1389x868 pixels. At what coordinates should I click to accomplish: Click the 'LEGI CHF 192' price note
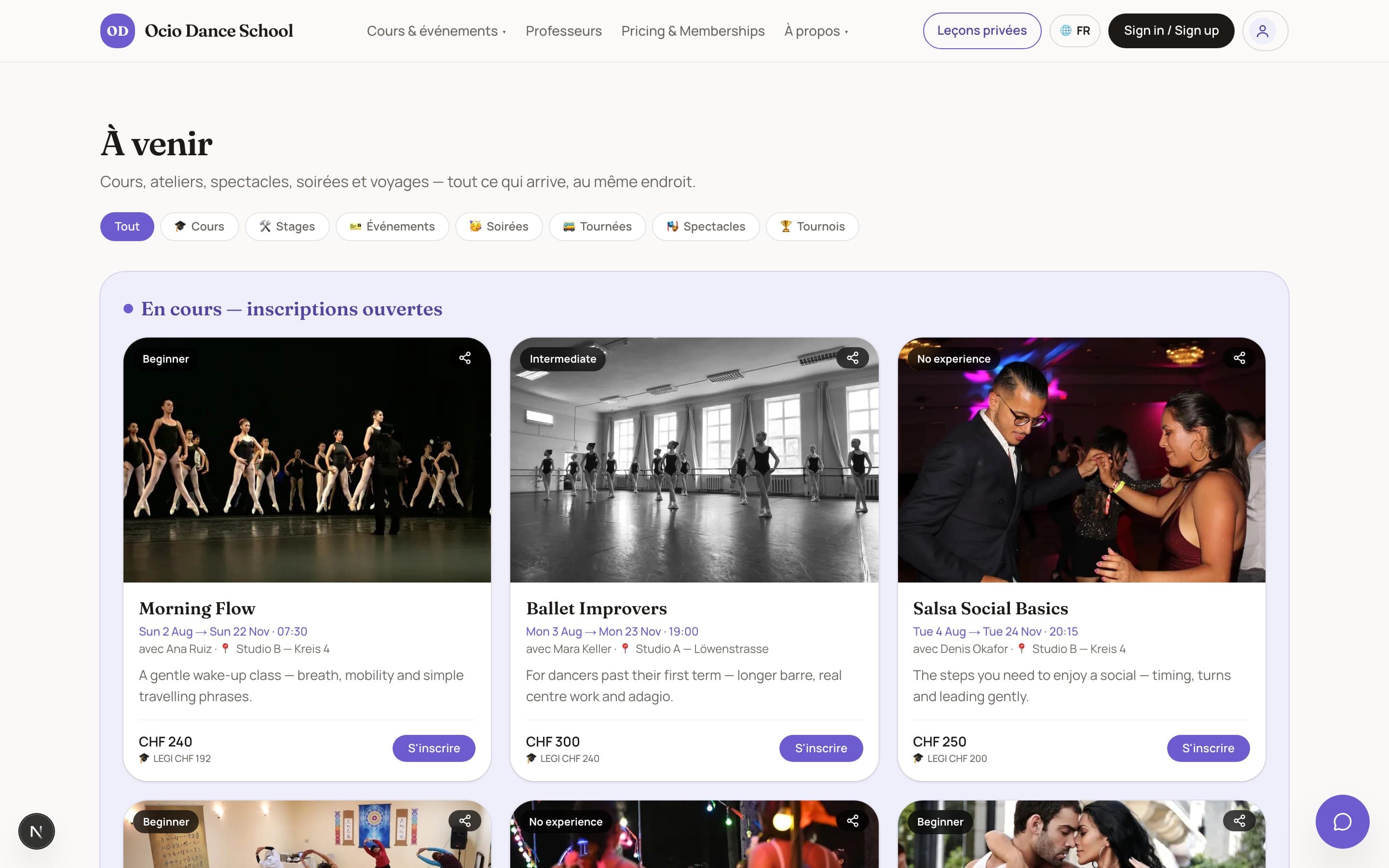click(181, 759)
